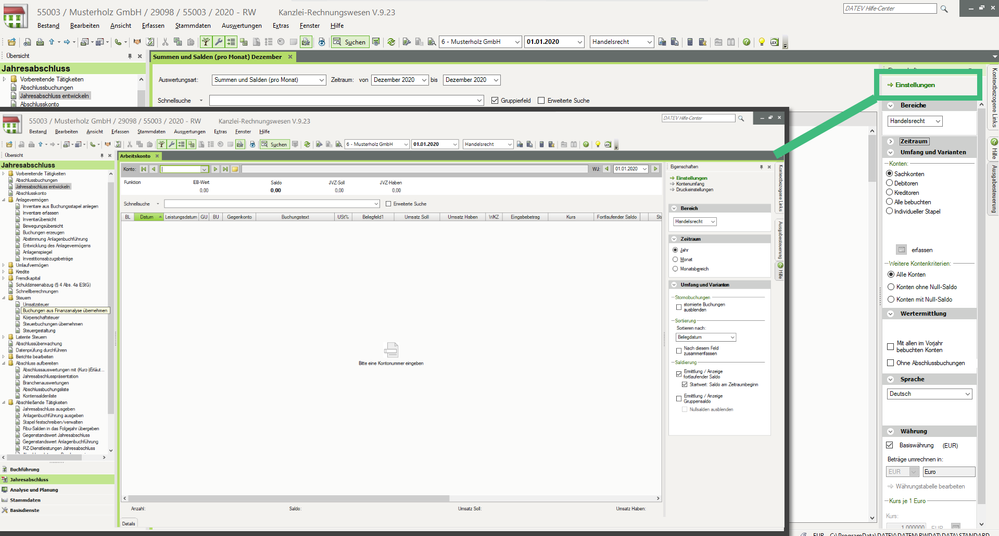The height and width of the screenshot is (536, 999).
Task: Click the calculator icon in back window toolbar
Action: [689, 42]
